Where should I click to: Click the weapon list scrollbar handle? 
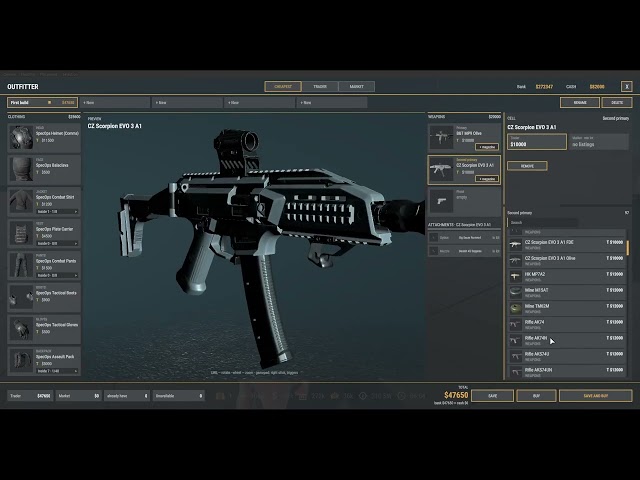pos(627,248)
